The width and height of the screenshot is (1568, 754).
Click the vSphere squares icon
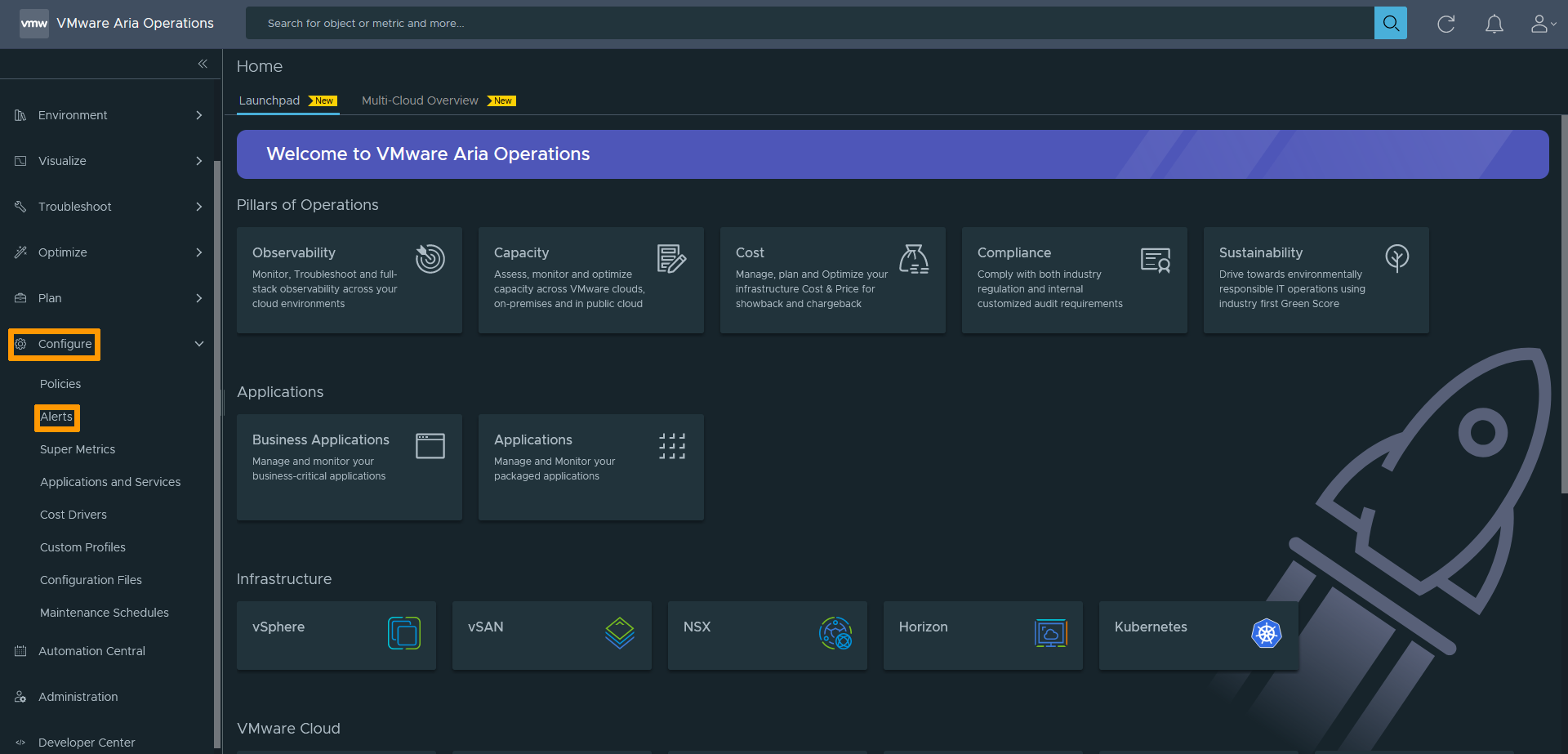coord(404,633)
